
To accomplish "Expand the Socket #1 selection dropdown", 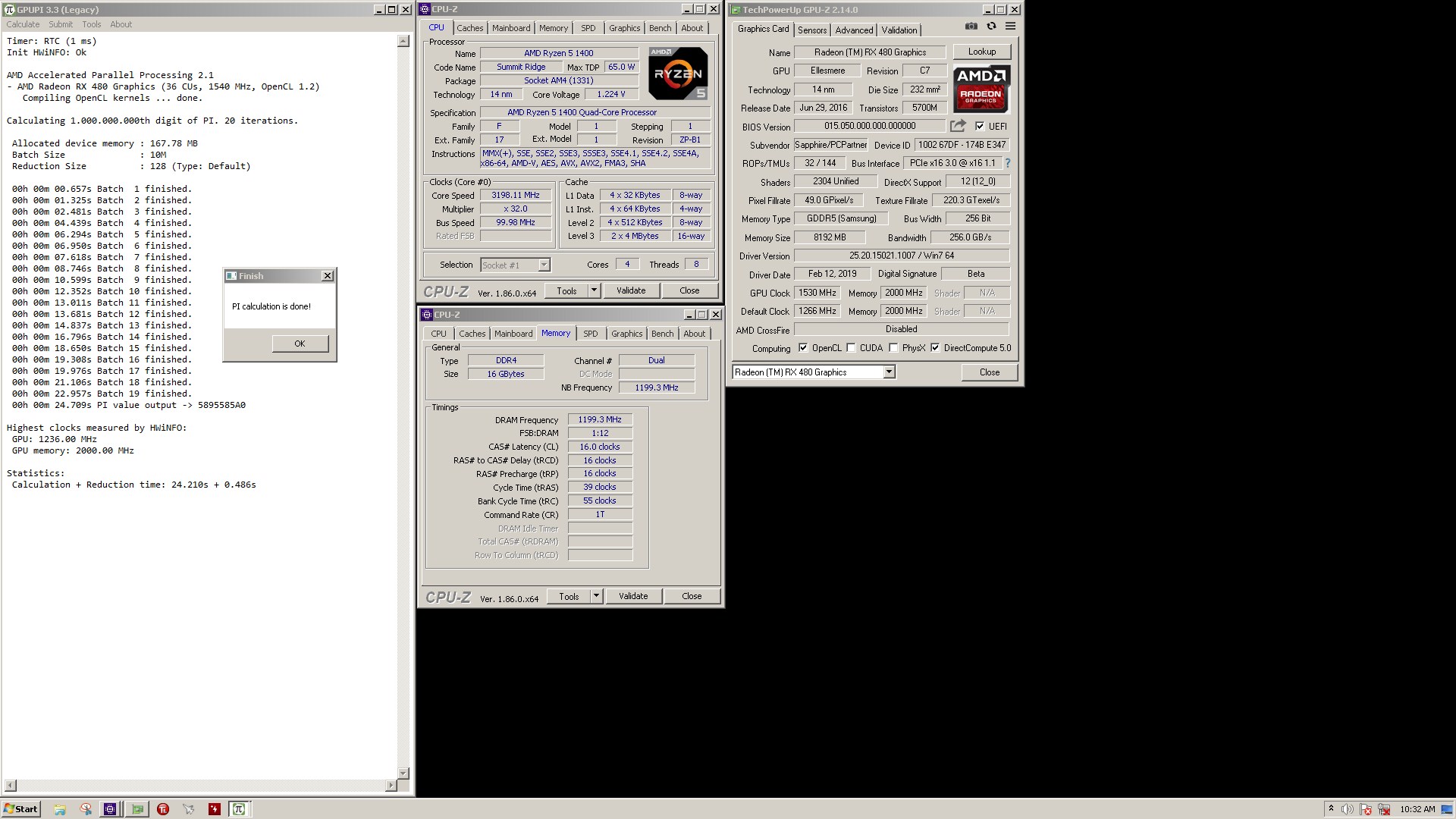I will tap(544, 265).
